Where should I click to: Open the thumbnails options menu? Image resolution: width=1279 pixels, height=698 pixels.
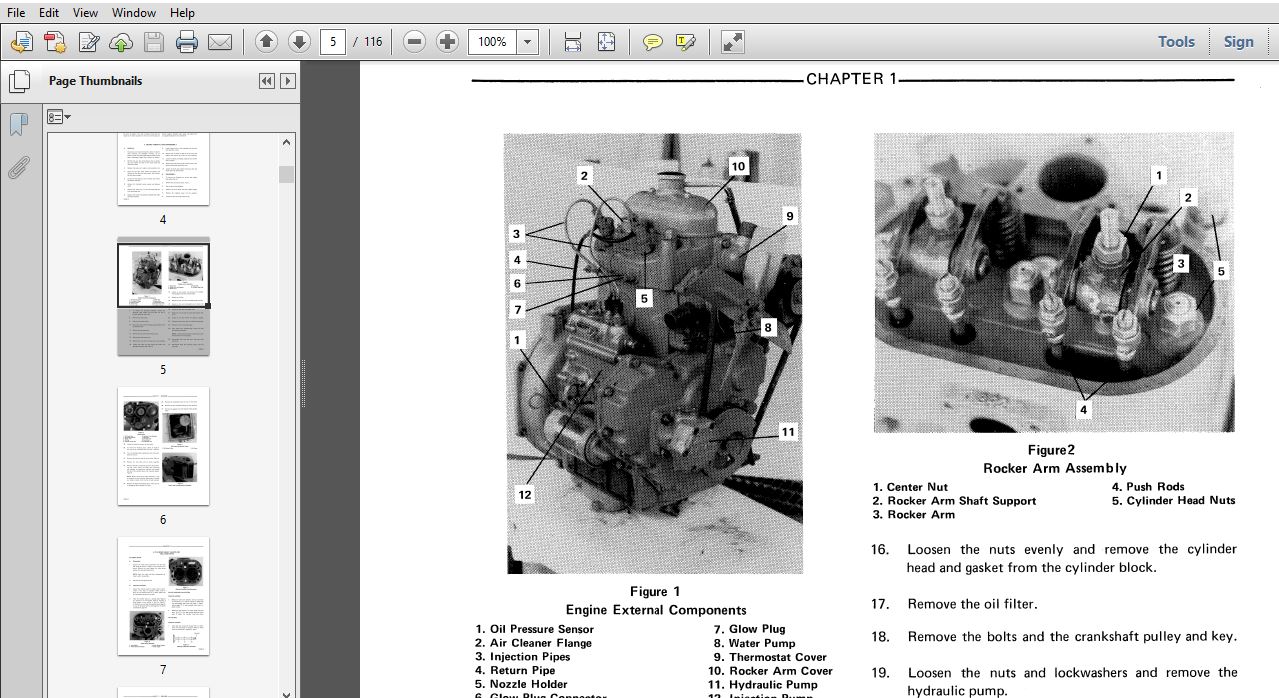[x=59, y=117]
